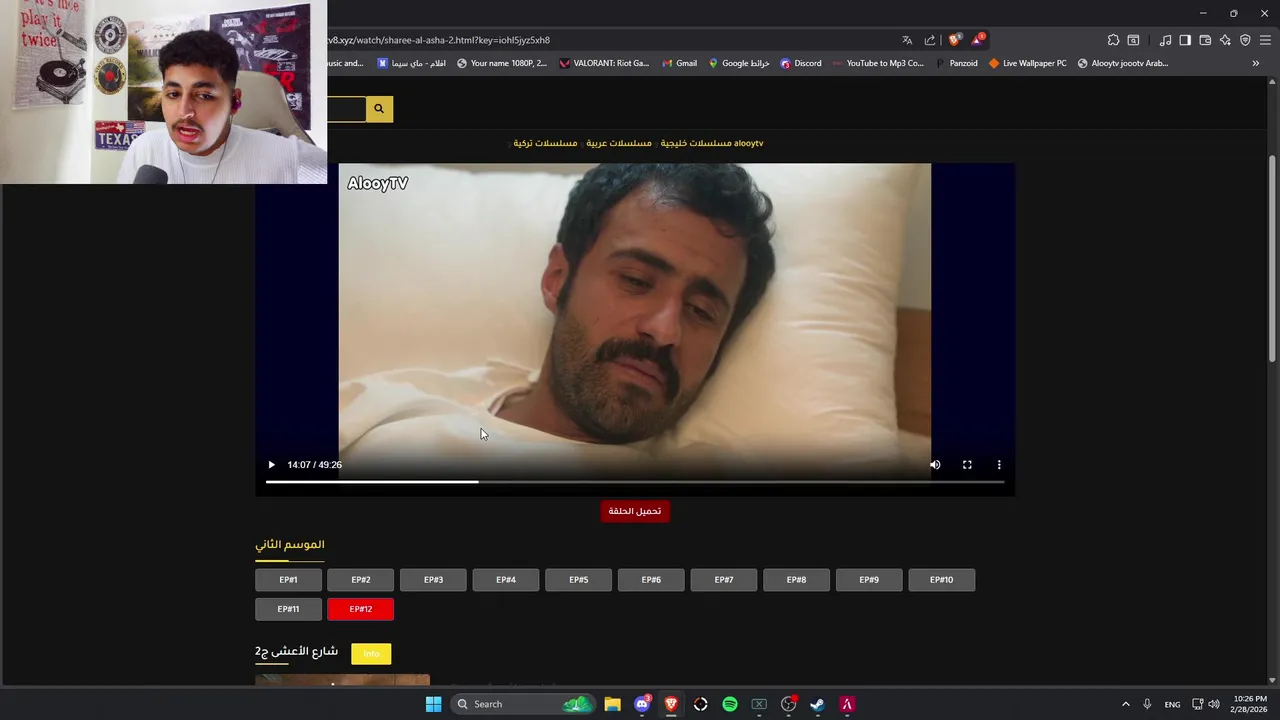The image size is (1280, 720).
Task: Expand the bookmarks overflow chevron
Action: (1256, 63)
